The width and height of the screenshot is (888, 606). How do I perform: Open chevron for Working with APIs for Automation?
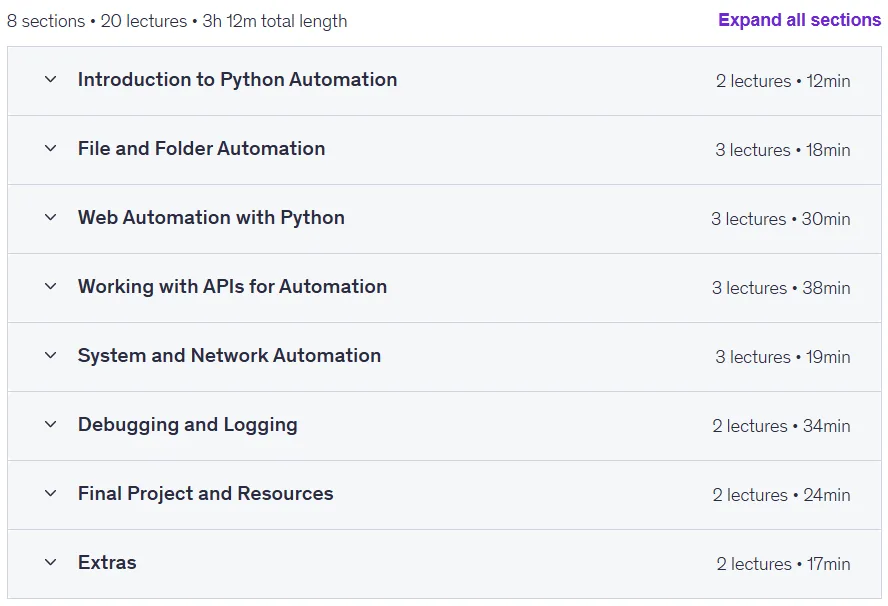click(50, 287)
